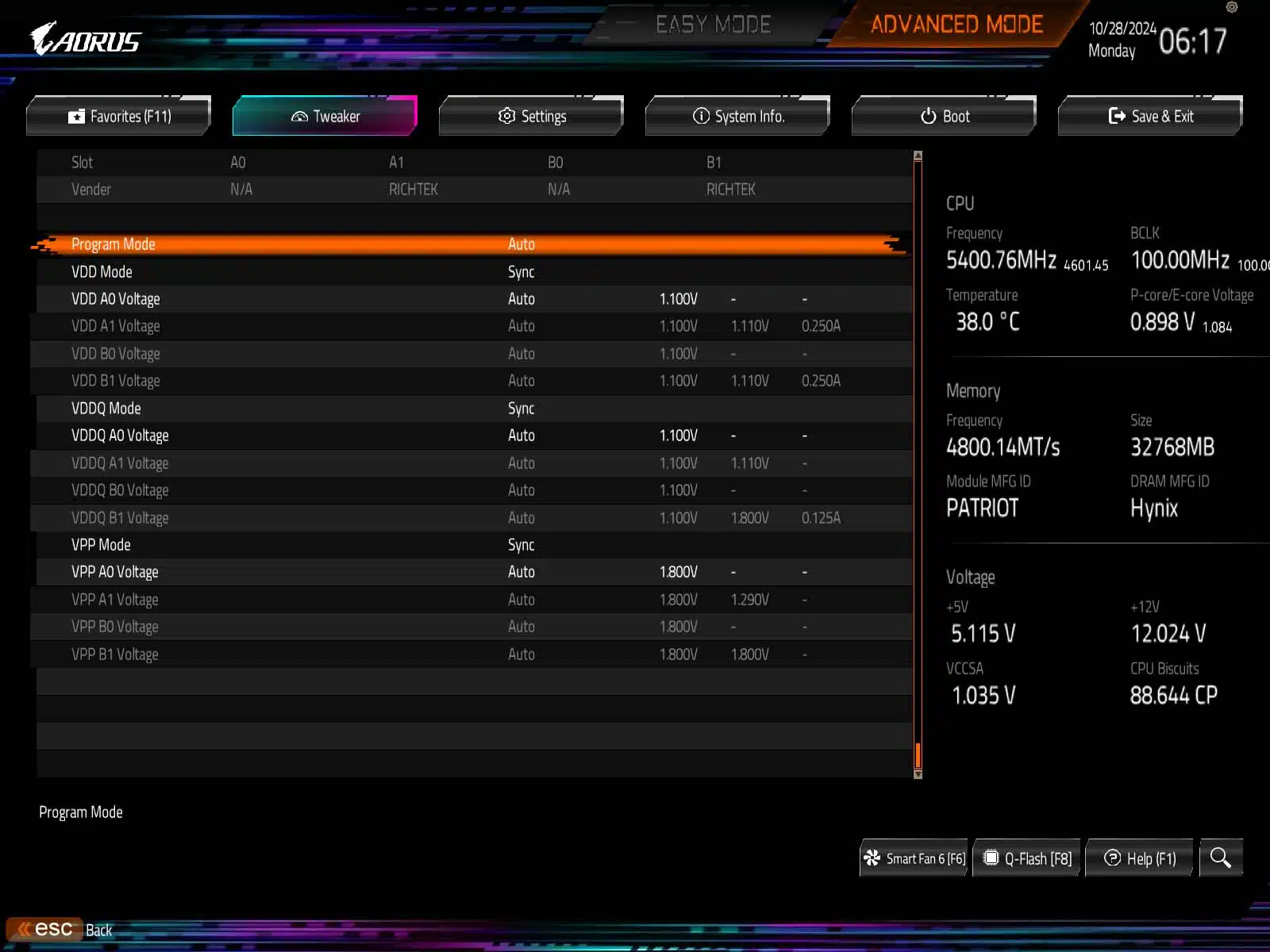
Task: Click the Vender row label
Action: coord(91,190)
